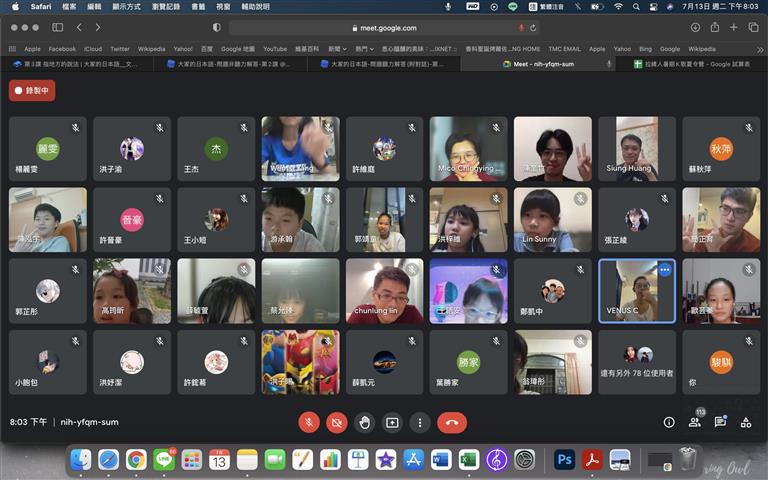Open Calendar in Dock
768x480 pixels.
click(219, 460)
